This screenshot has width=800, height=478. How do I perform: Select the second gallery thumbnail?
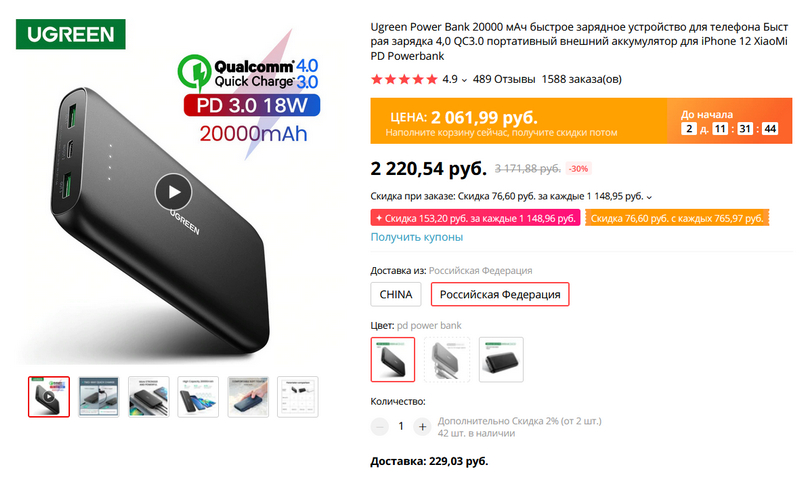(x=98, y=397)
